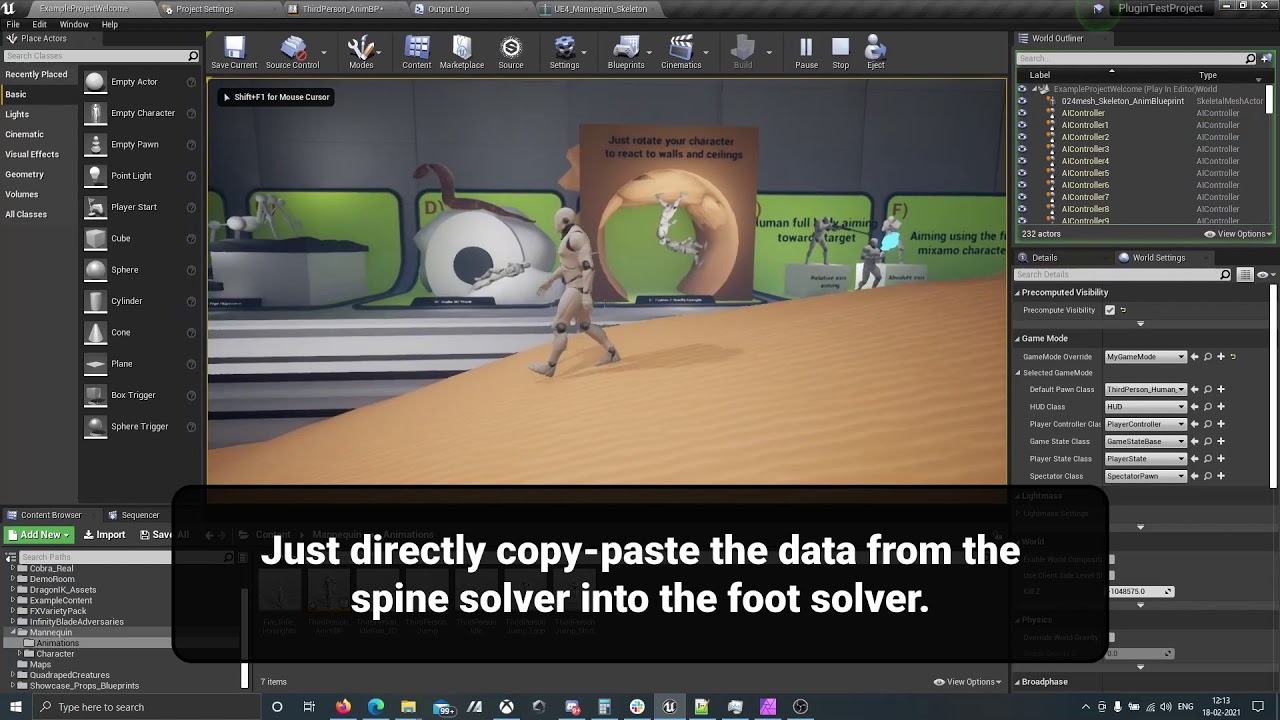Image resolution: width=1280 pixels, height=720 pixels.
Task: Select the Point Light actor
Action: [x=140, y=176]
